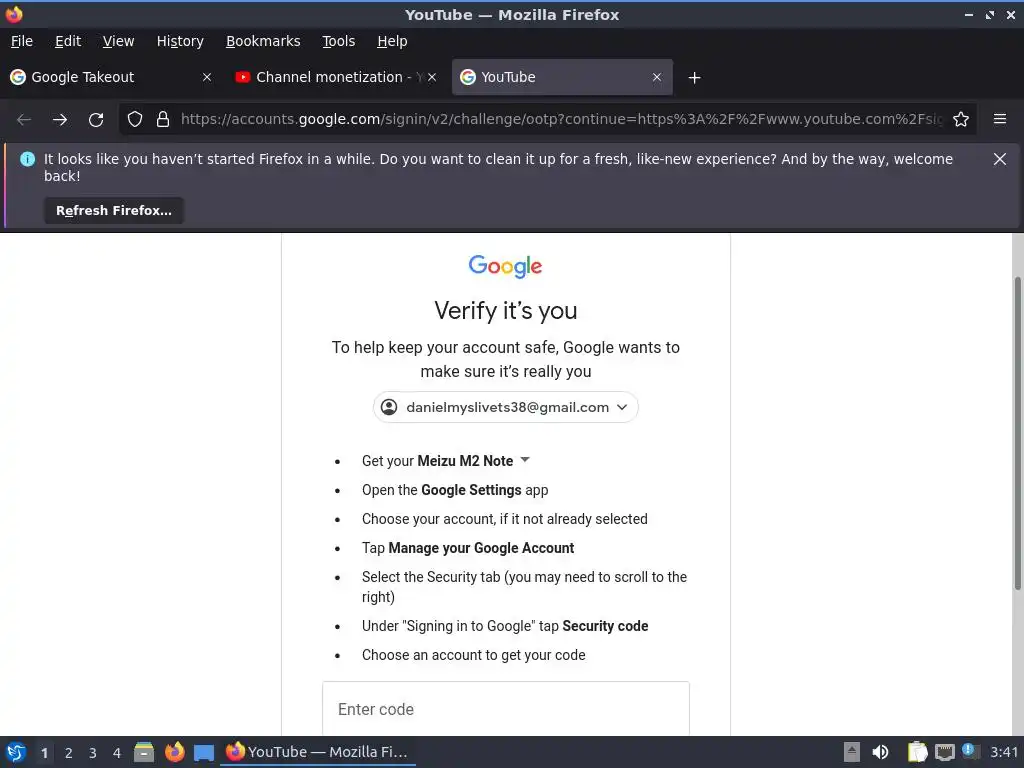Switch to workspace 4 in taskbar
This screenshot has height=768, width=1024.
[117, 752]
